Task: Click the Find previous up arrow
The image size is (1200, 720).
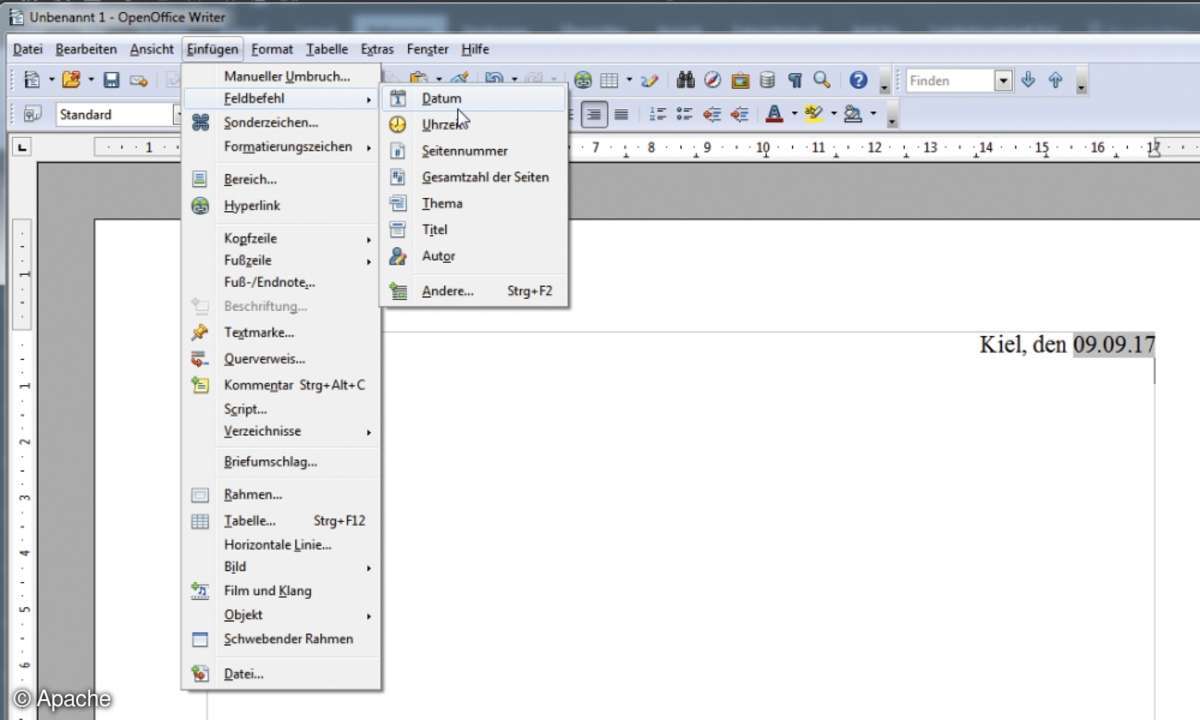Action: 1055,80
